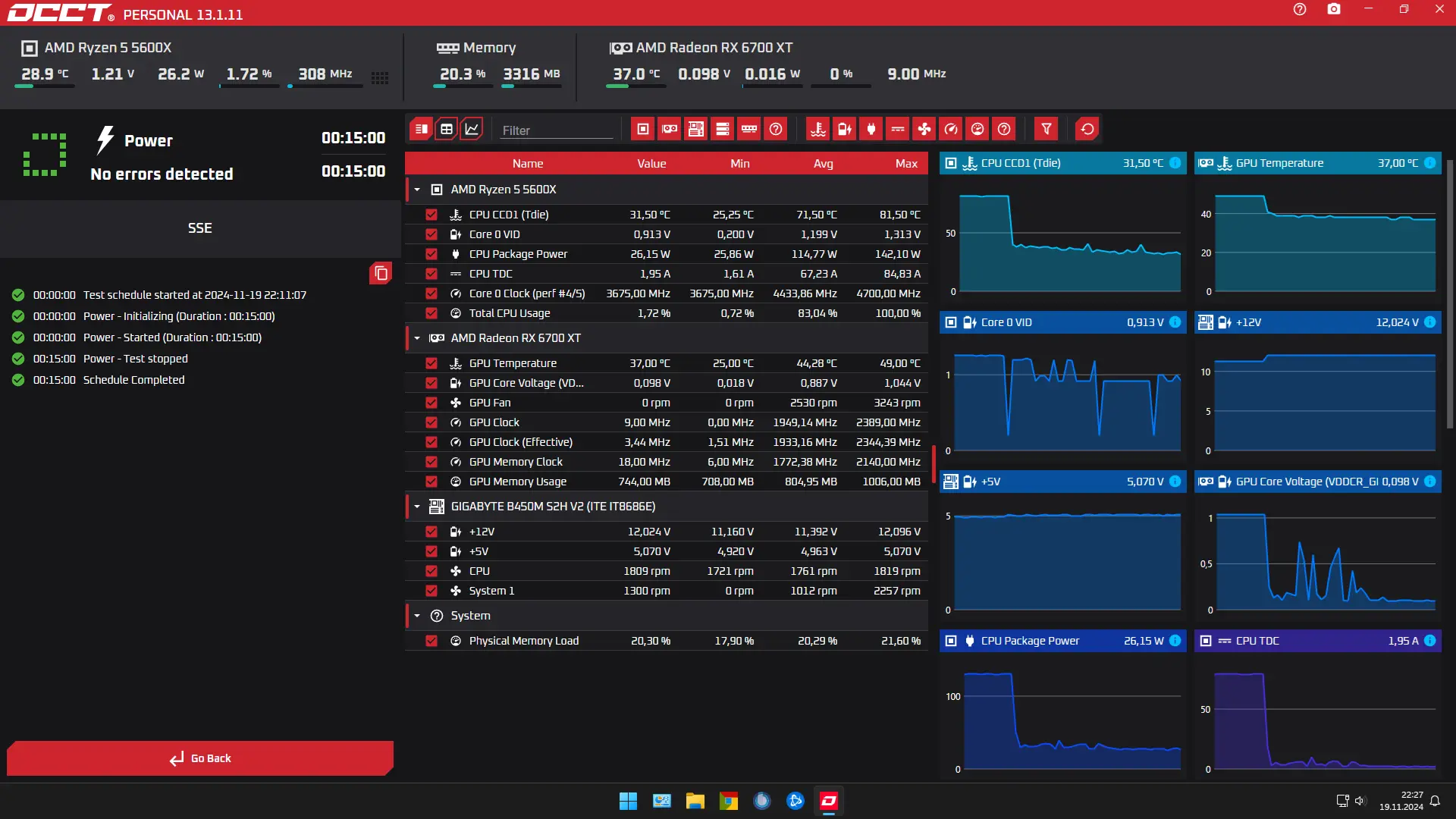
Task: Uncheck the CPU Package Power sensor
Action: pyautogui.click(x=431, y=254)
